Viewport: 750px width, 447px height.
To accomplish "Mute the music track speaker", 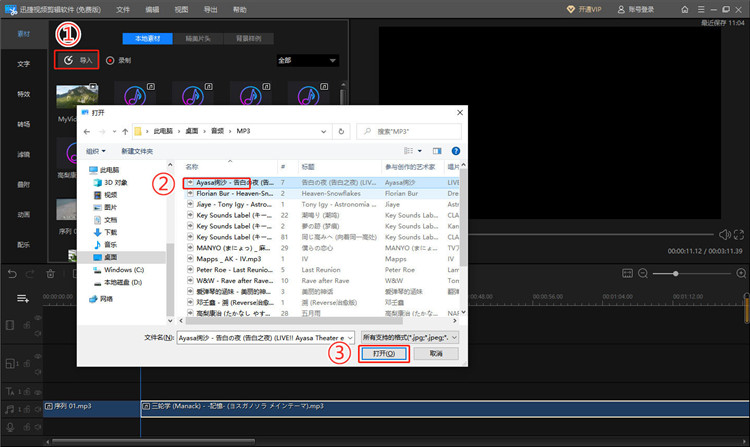I will point(38,409).
